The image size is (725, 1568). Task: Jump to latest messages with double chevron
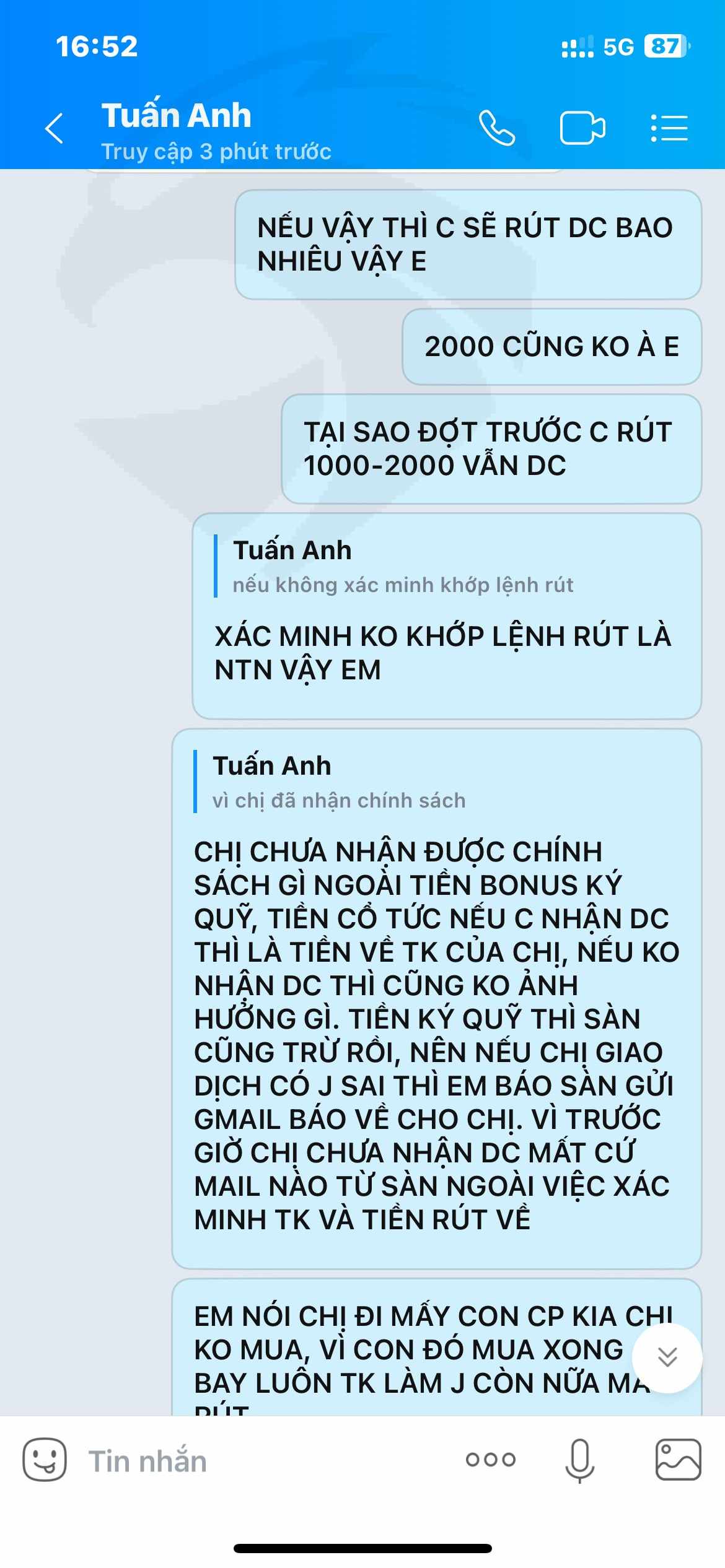(x=667, y=1358)
